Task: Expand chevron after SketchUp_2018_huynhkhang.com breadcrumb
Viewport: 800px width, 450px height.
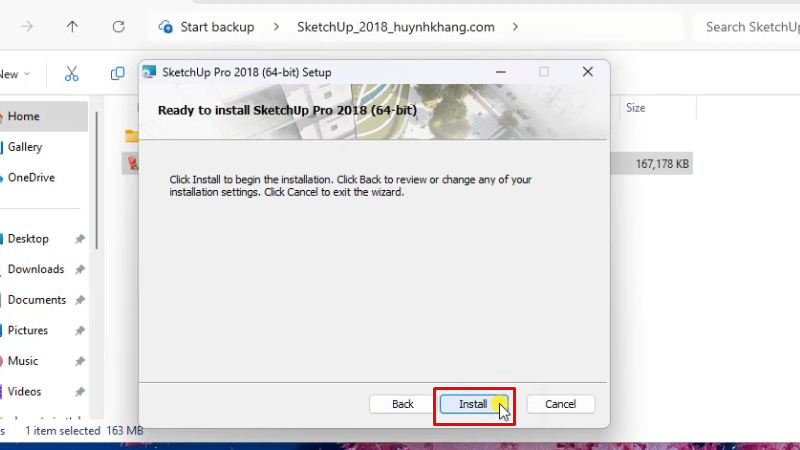Action: pyautogui.click(x=516, y=27)
